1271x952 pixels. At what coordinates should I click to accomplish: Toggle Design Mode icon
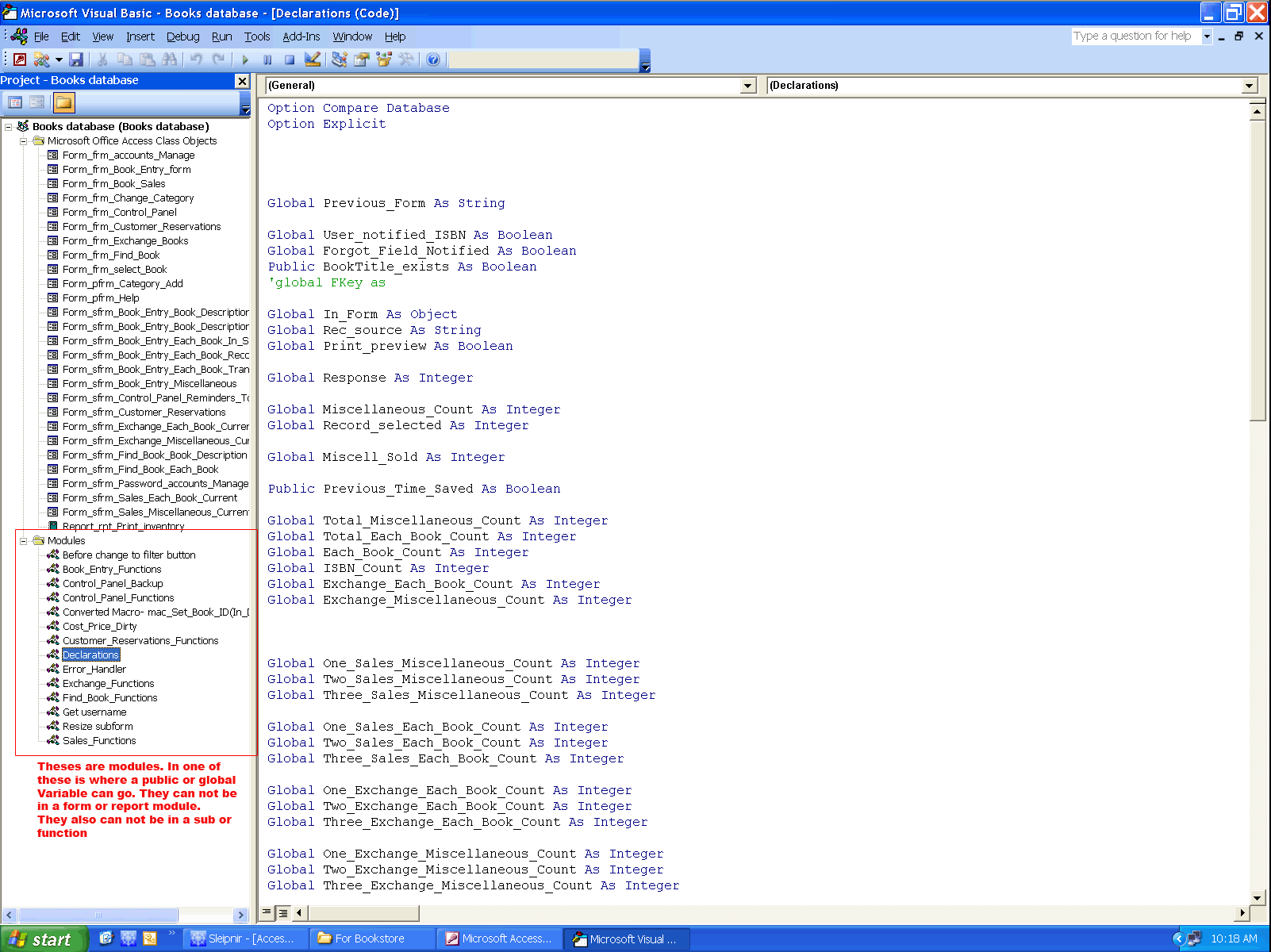pyautogui.click(x=313, y=59)
